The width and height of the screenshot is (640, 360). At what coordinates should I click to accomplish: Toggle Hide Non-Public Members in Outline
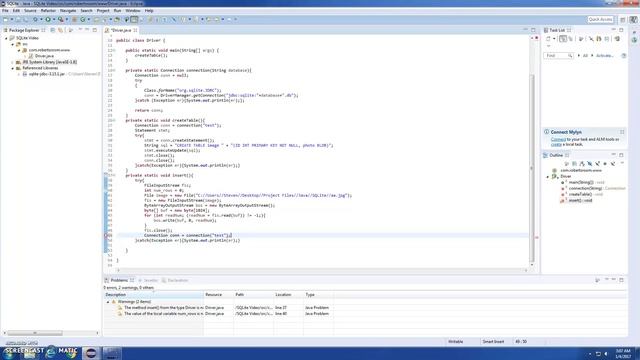click(x=605, y=164)
